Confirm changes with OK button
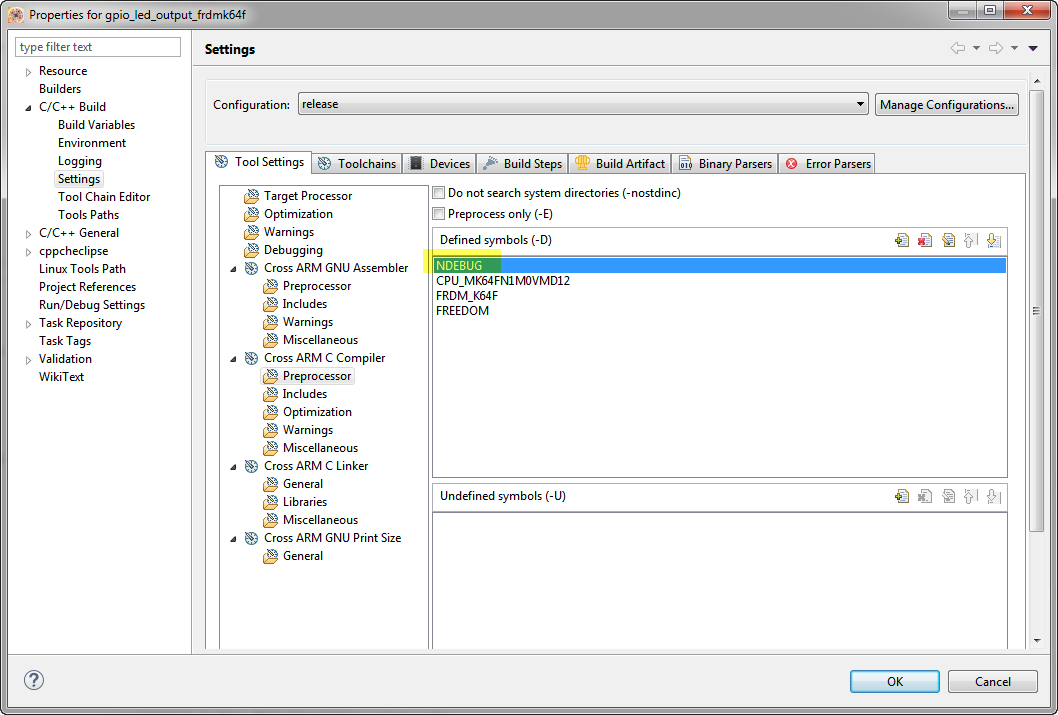The image size is (1058, 715). pos(893,680)
